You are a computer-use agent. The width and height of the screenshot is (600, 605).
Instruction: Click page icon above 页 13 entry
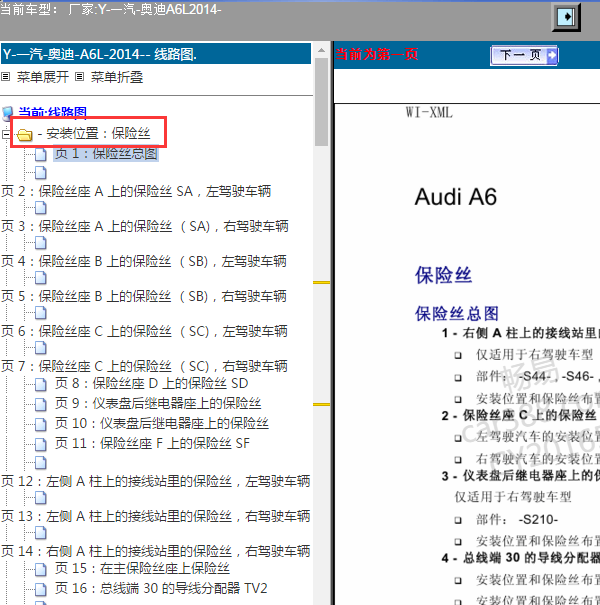[41, 498]
